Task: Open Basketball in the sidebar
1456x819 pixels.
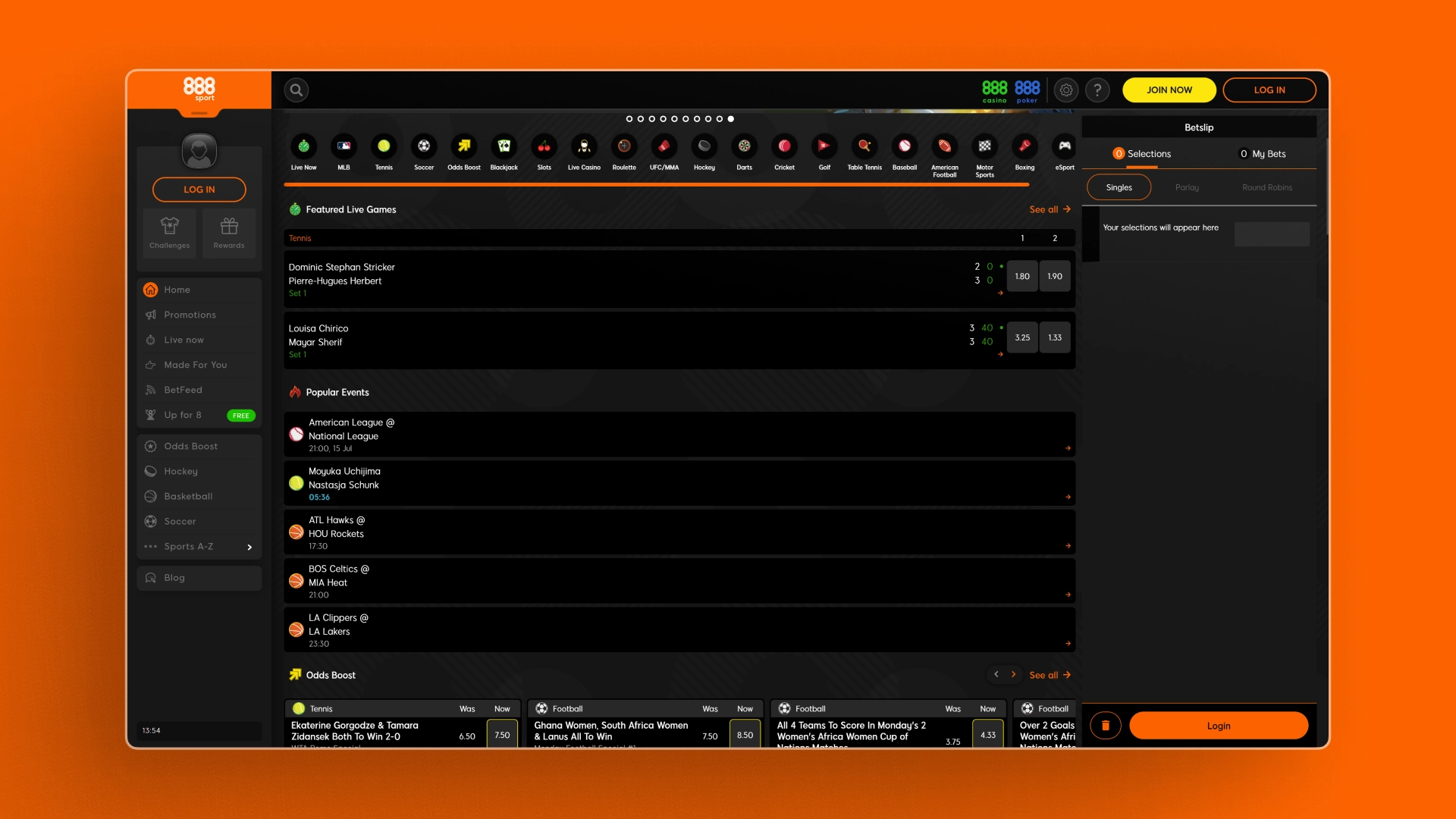Action: [x=199, y=496]
